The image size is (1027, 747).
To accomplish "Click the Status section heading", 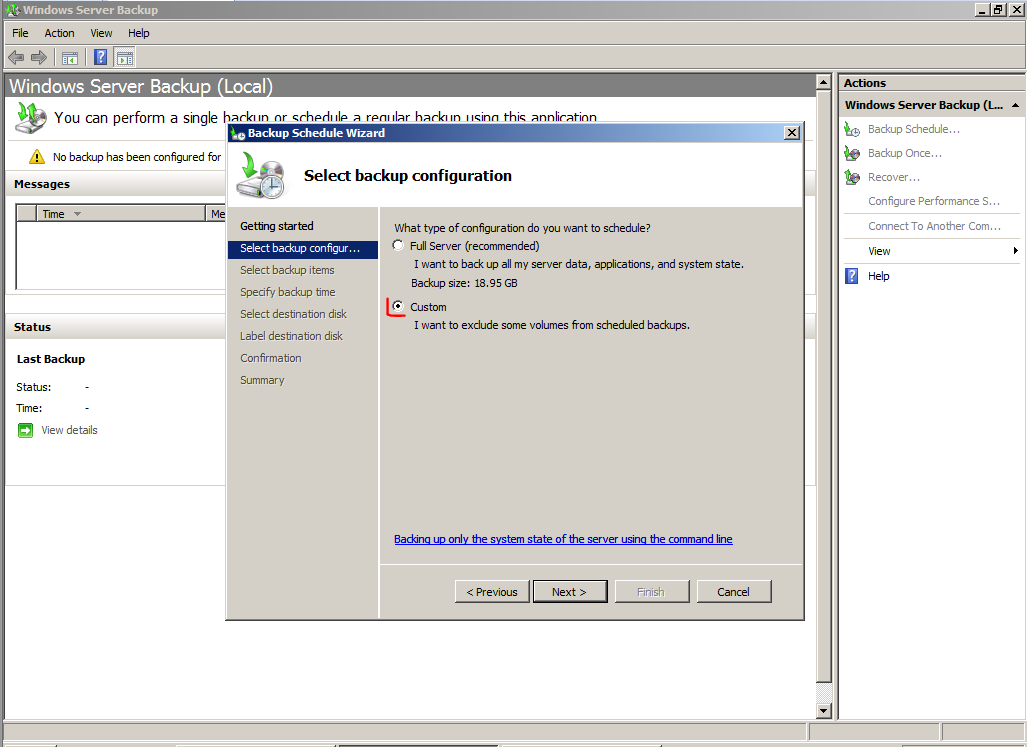I will click(32, 327).
